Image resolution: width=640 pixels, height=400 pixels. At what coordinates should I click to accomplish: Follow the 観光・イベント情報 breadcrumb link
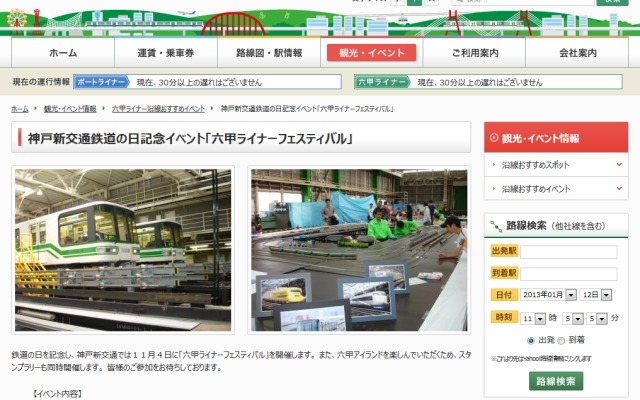[x=70, y=109]
